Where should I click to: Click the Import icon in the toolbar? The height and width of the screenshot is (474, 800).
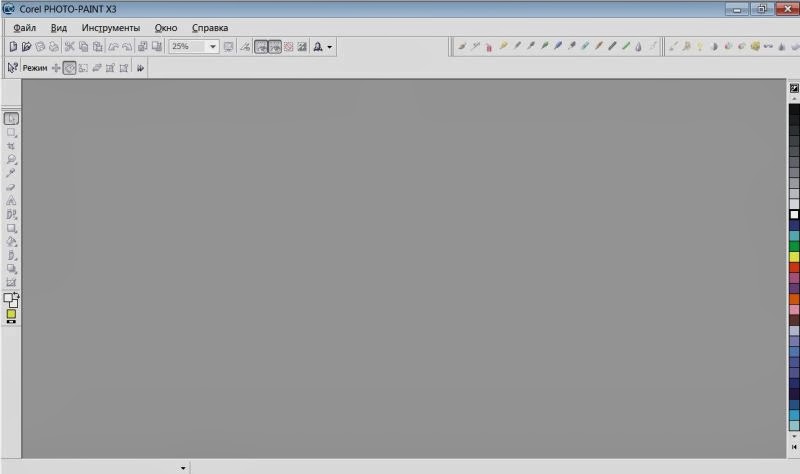[143, 47]
